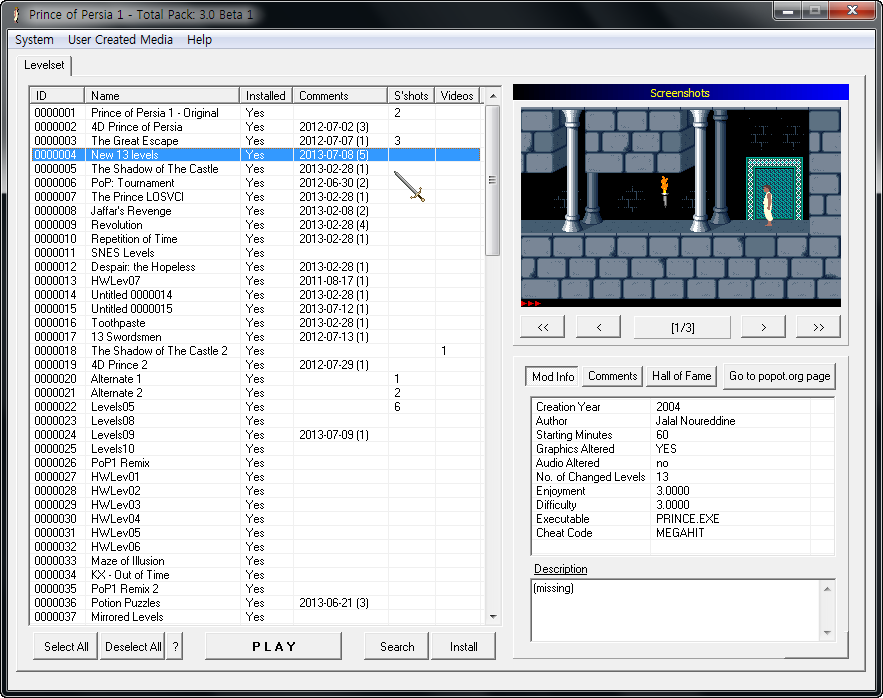The image size is (883, 698).
Task: Sort the level list by ID column
Action: tap(57, 95)
